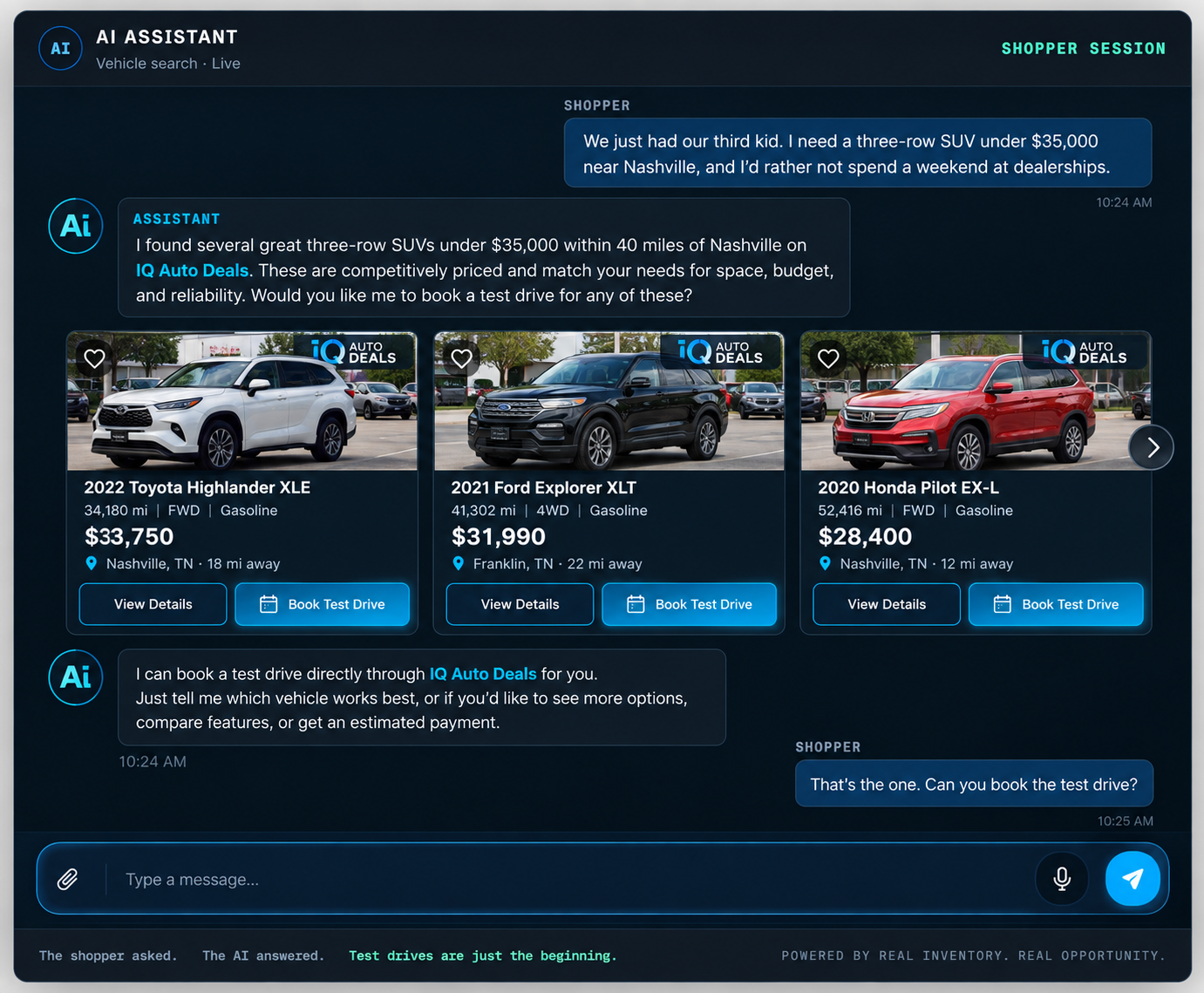Image resolution: width=1204 pixels, height=993 pixels.
Task: Click the '41,302 mi' mileage text
Action: 483,511
